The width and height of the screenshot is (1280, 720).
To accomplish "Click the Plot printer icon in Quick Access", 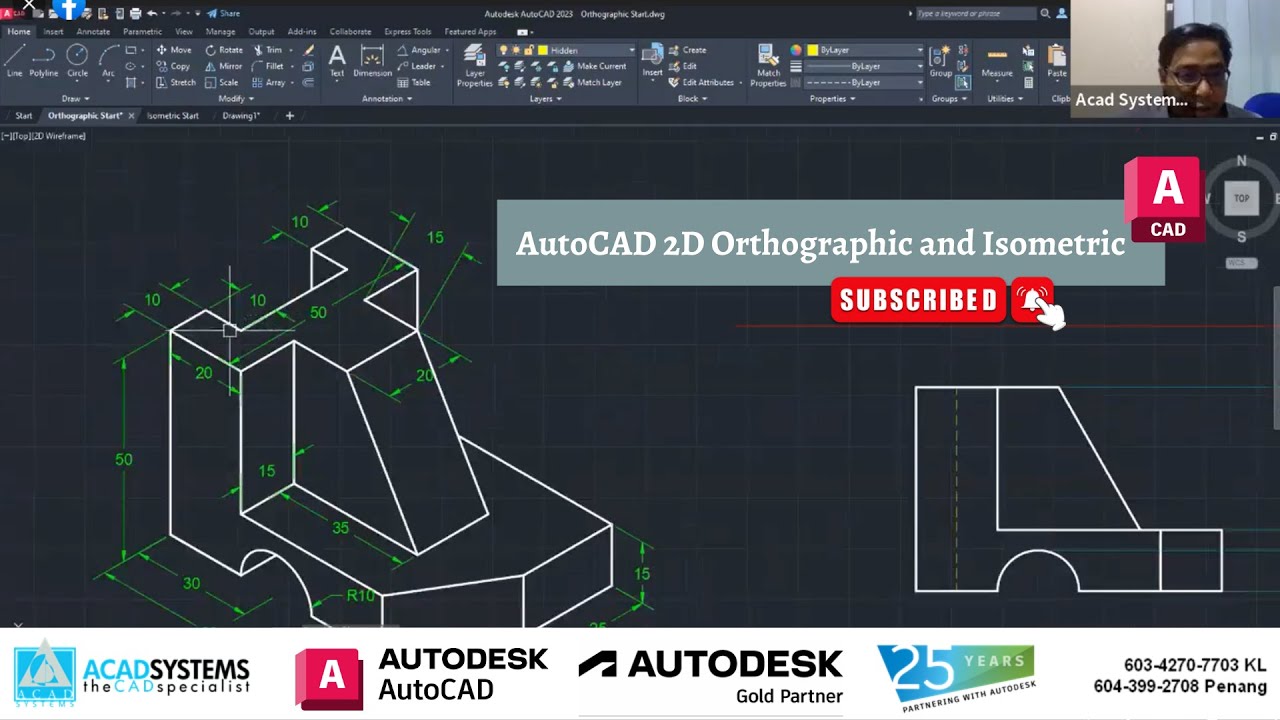I will 135,13.
